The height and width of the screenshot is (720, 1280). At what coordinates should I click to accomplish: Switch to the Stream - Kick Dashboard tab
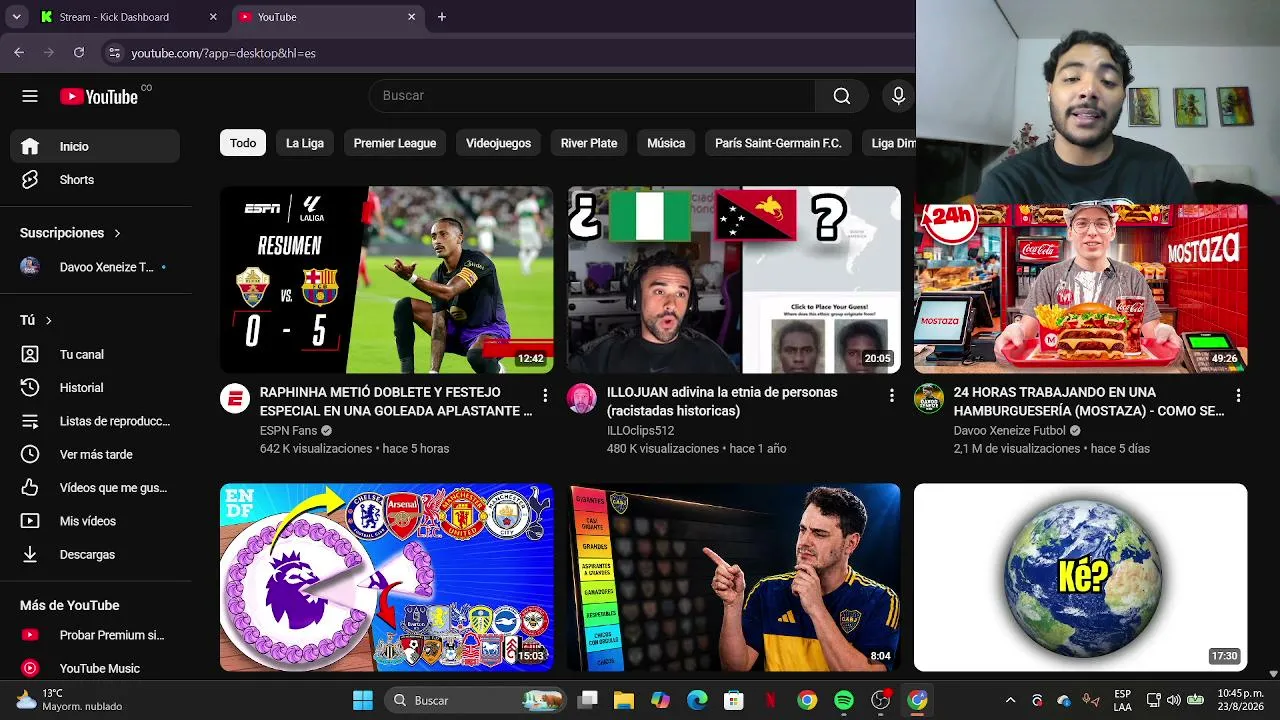click(x=130, y=17)
